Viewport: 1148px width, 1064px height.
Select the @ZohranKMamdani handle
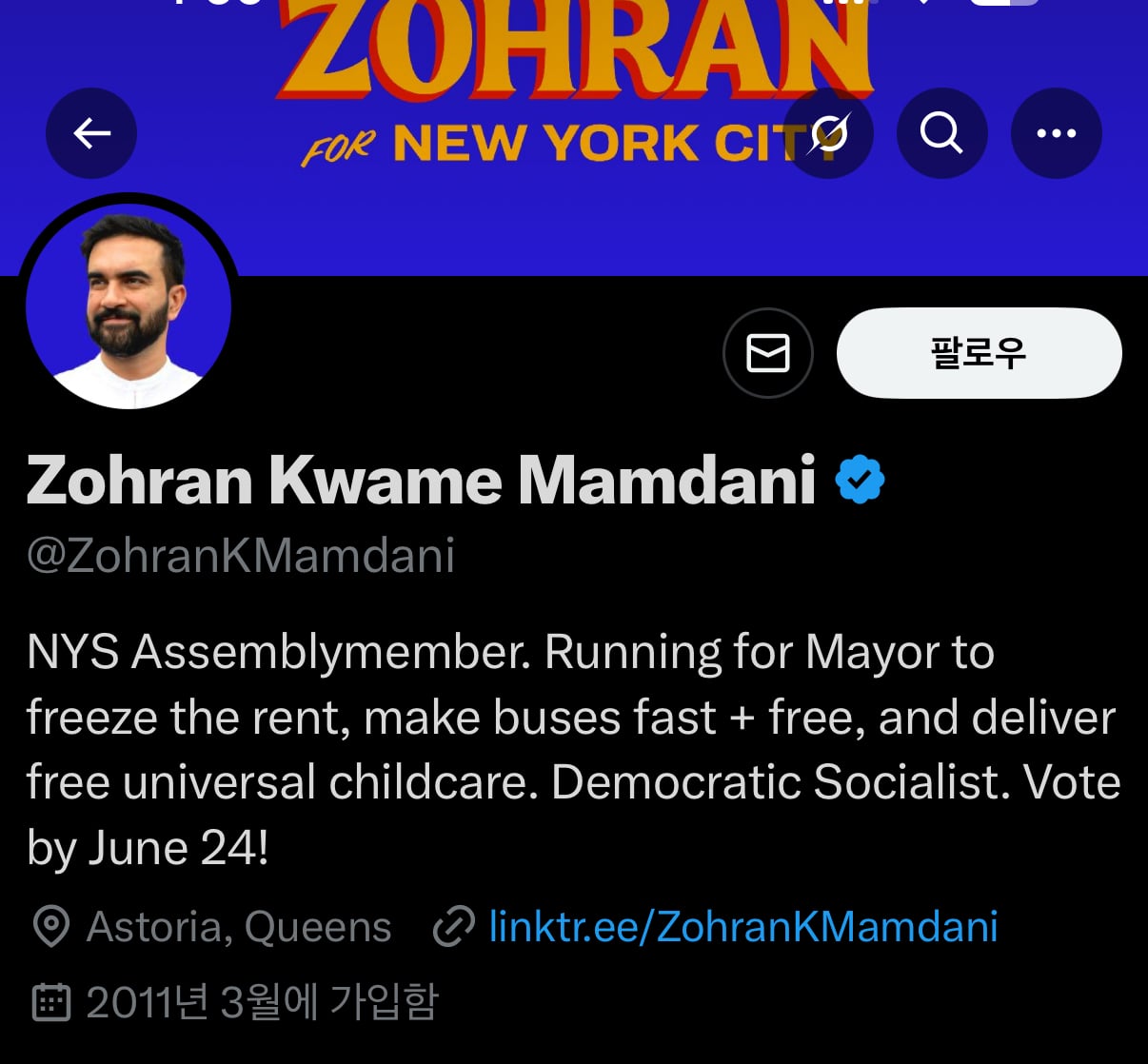point(241,556)
